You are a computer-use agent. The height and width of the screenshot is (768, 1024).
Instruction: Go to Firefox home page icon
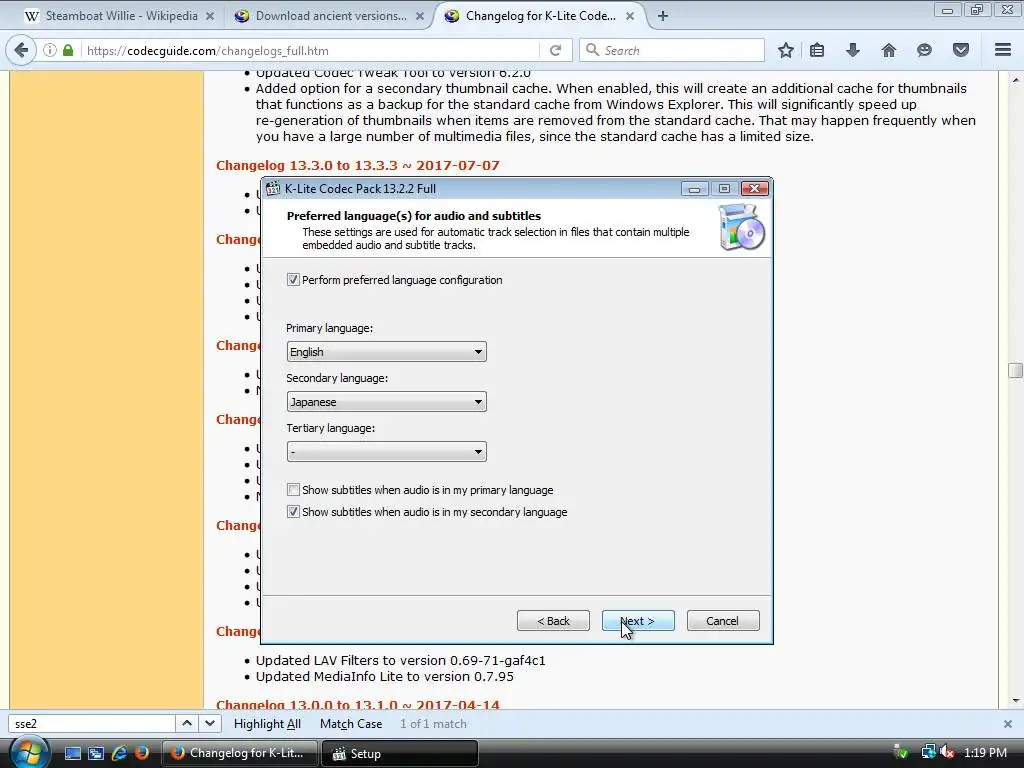click(x=889, y=50)
